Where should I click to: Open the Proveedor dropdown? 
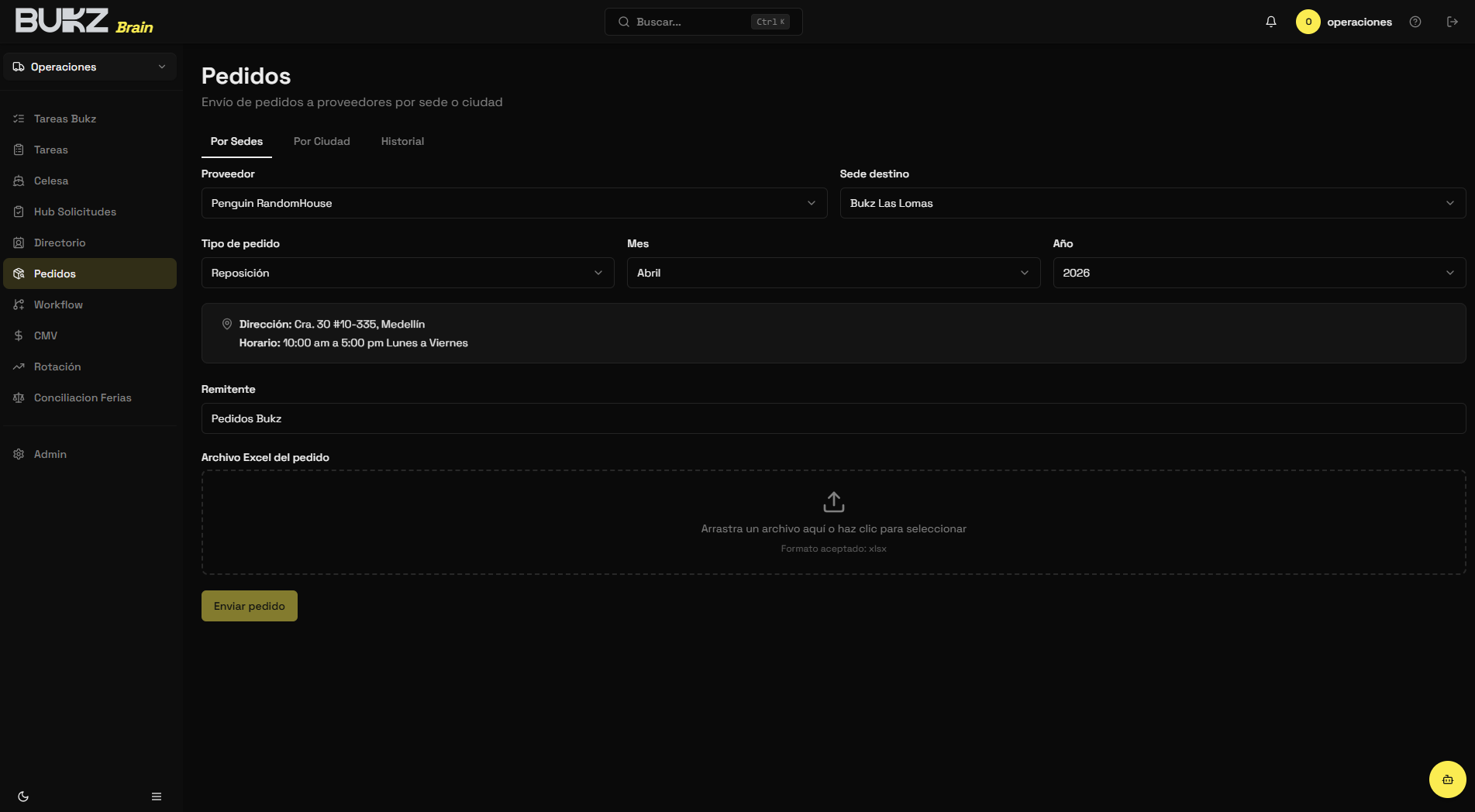[x=515, y=203]
